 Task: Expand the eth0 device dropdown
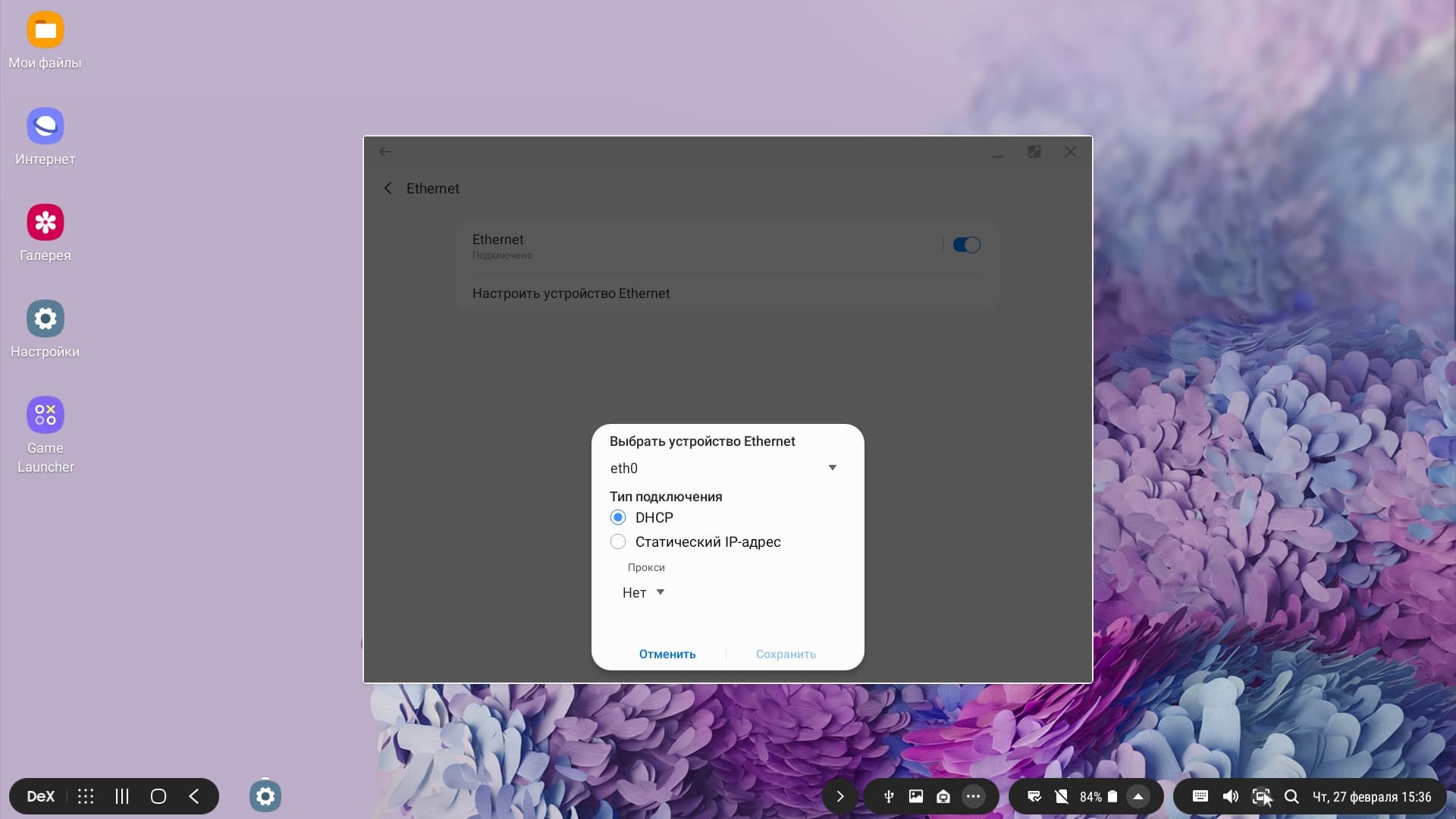coord(832,468)
